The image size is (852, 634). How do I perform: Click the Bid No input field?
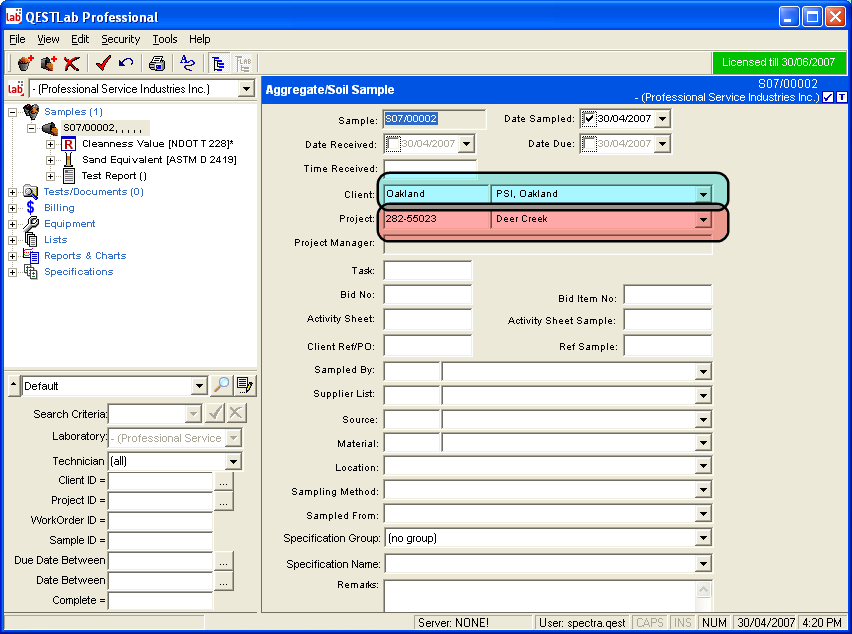tap(427, 295)
